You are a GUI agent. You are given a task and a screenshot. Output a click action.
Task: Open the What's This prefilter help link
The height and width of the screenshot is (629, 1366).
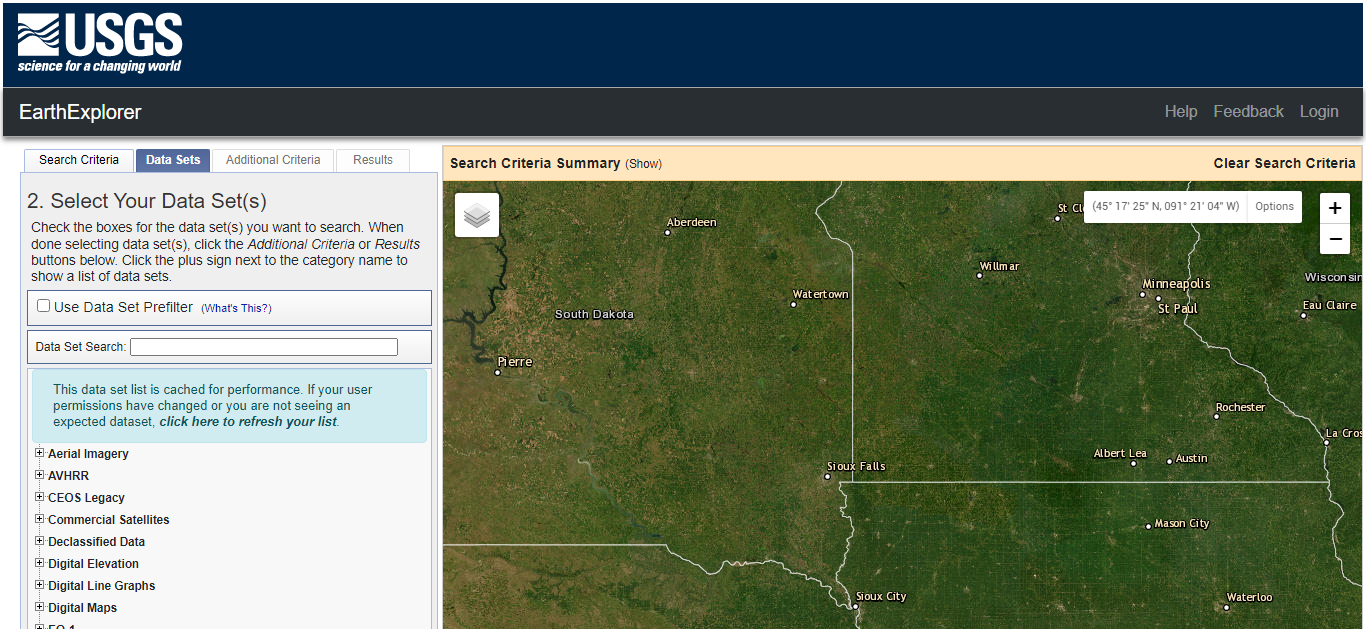pos(236,308)
